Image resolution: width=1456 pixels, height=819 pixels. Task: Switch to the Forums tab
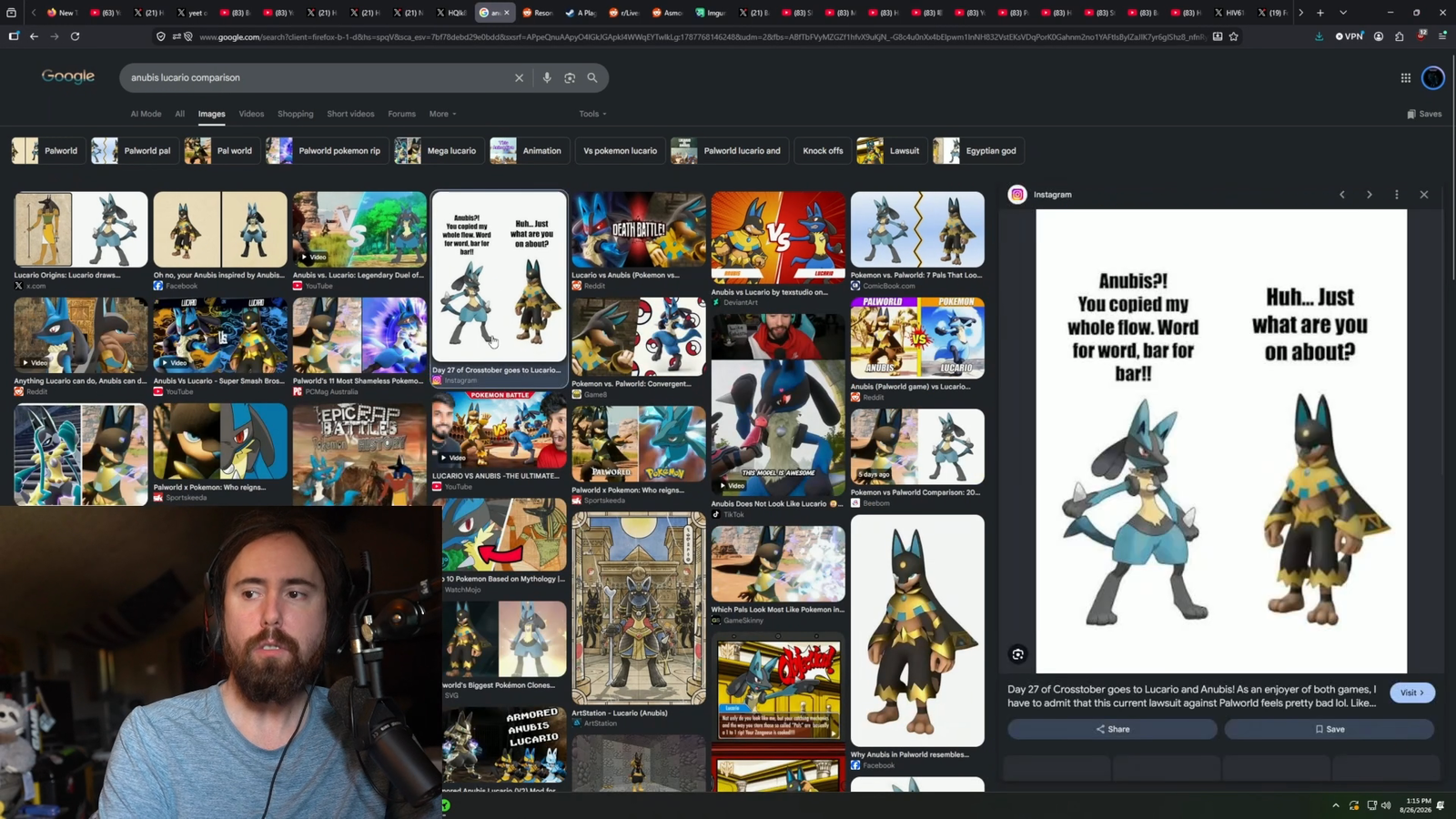pos(401,114)
